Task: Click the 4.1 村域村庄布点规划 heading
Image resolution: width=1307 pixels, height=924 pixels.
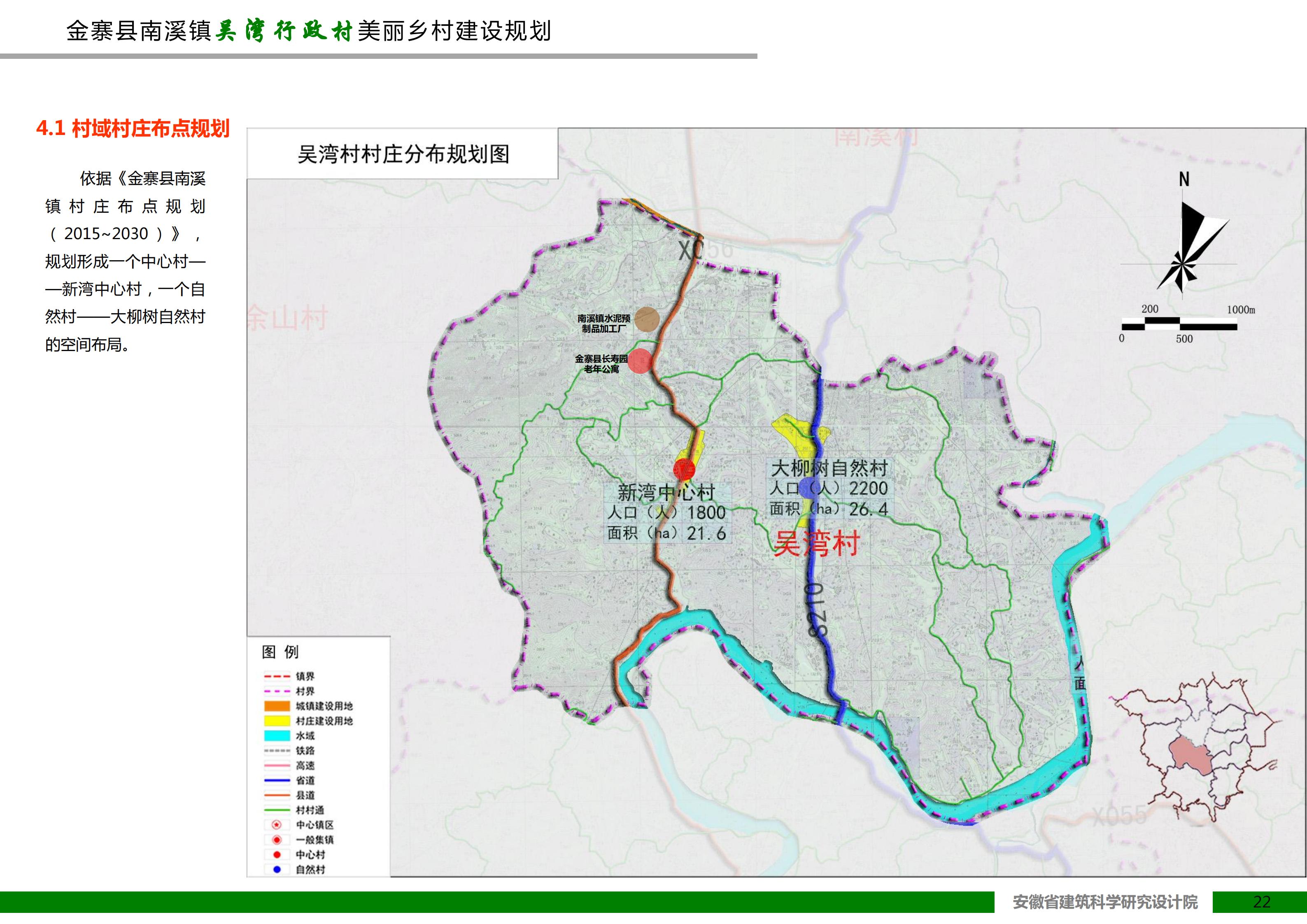Action: pyautogui.click(x=133, y=129)
